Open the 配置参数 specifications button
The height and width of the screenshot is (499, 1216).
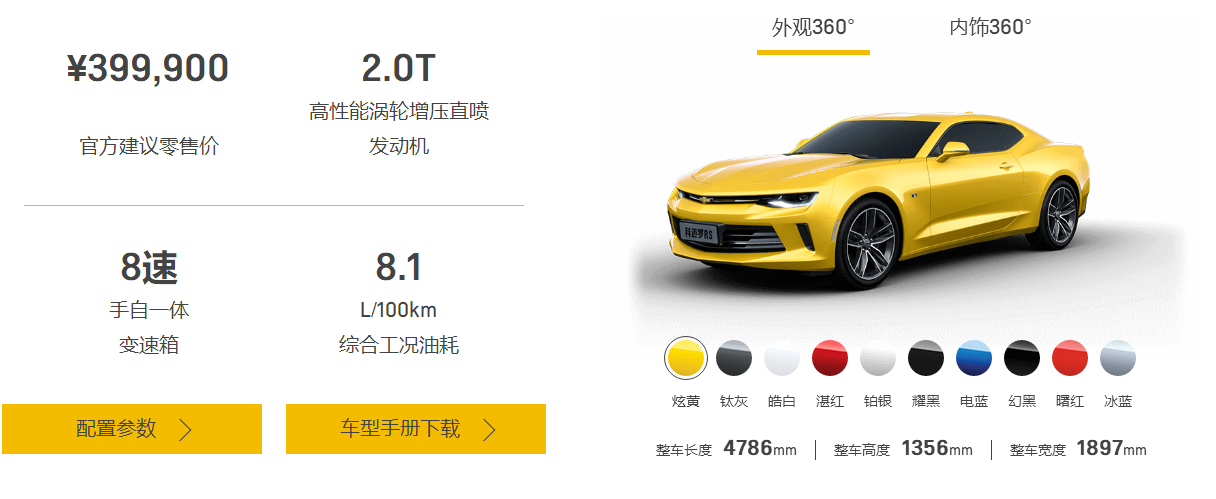coord(132,429)
